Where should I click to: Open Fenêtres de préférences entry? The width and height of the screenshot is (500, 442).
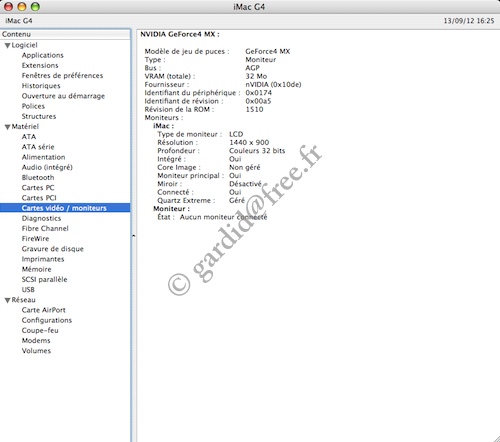[x=62, y=76]
